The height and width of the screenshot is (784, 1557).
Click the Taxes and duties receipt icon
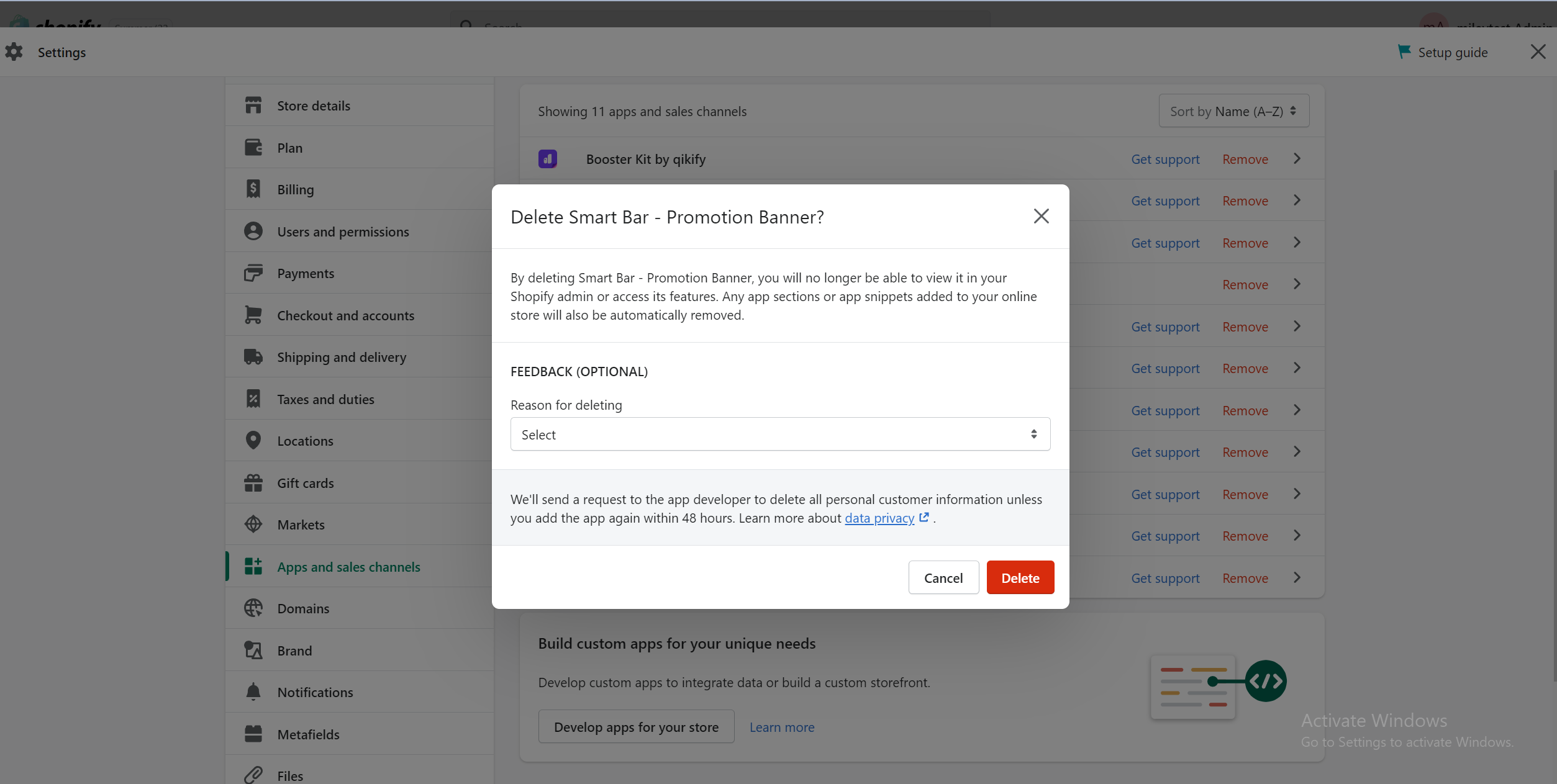[253, 399]
